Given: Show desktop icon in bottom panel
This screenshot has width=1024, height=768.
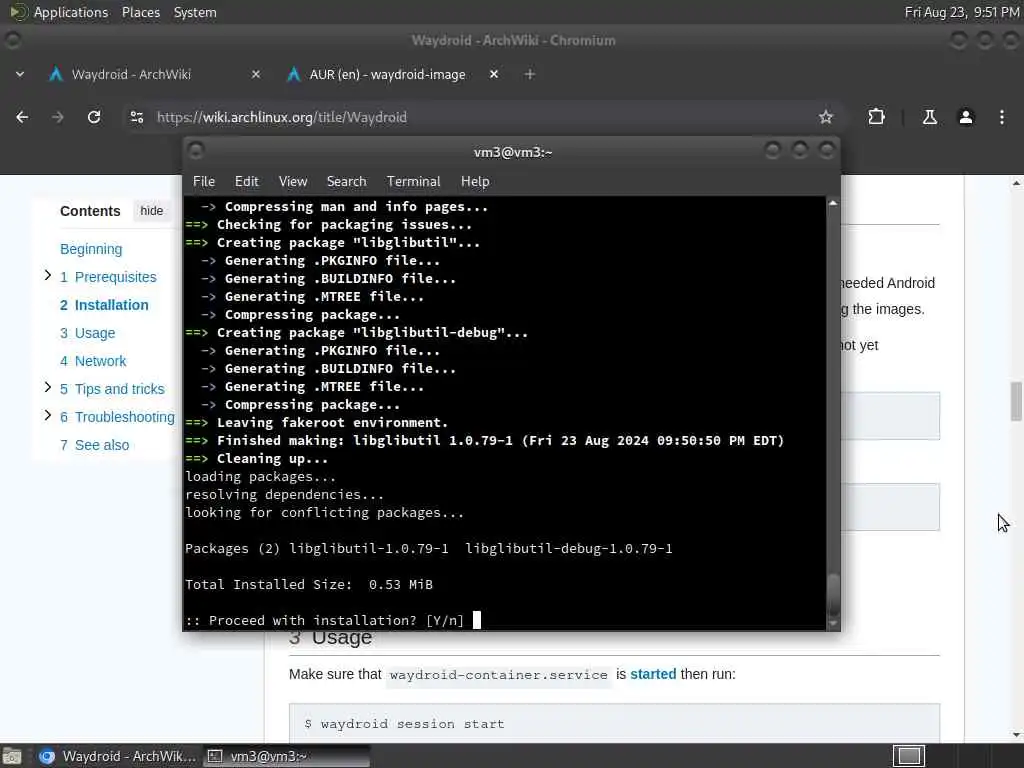Looking at the screenshot, I should [12, 756].
